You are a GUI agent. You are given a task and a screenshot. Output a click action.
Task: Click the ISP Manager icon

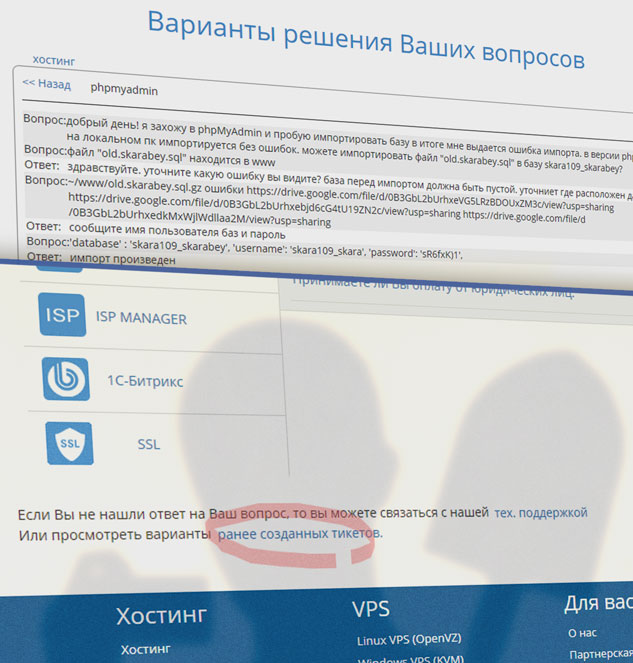click(x=62, y=315)
